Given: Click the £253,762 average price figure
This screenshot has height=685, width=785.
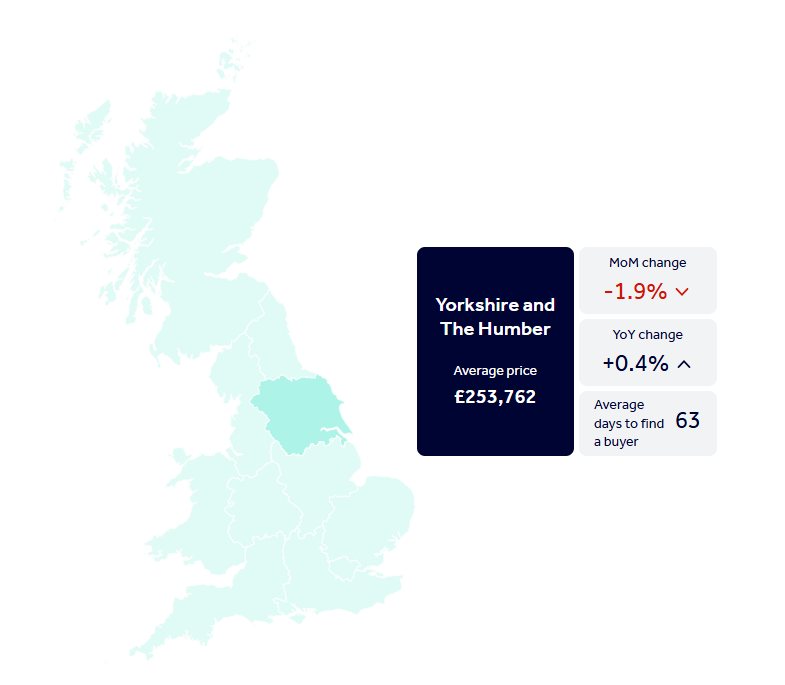Looking at the screenshot, I should point(495,396).
